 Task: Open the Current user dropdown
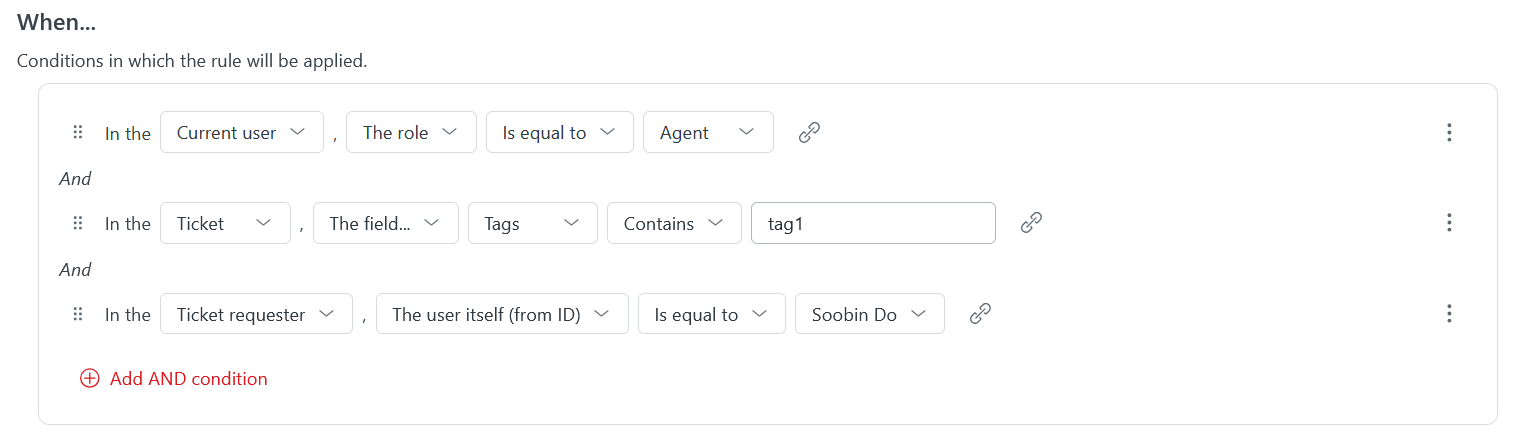[x=241, y=133]
